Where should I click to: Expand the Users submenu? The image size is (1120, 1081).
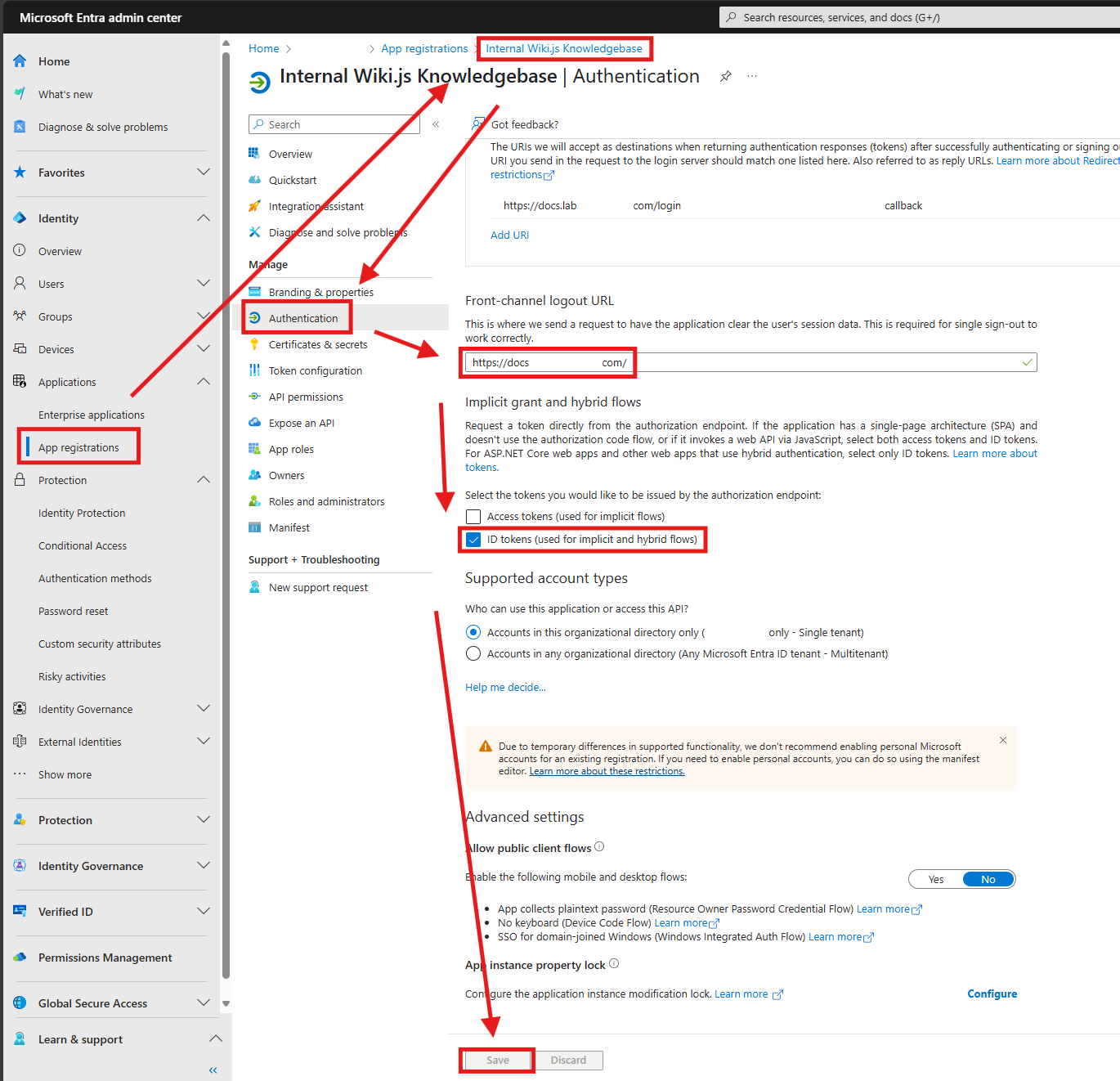(204, 283)
